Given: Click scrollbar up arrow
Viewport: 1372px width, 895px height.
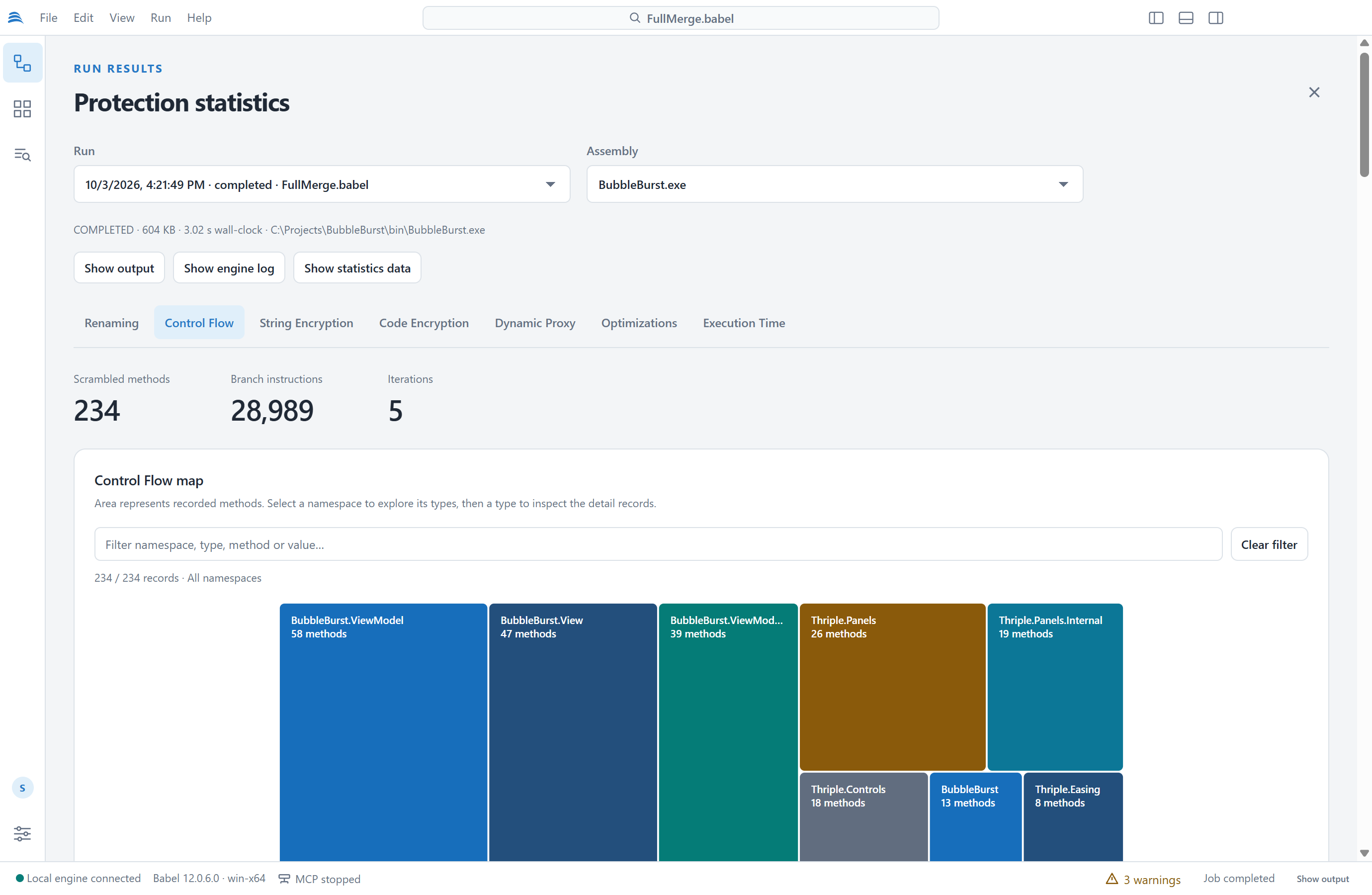Looking at the screenshot, I should [x=1364, y=43].
